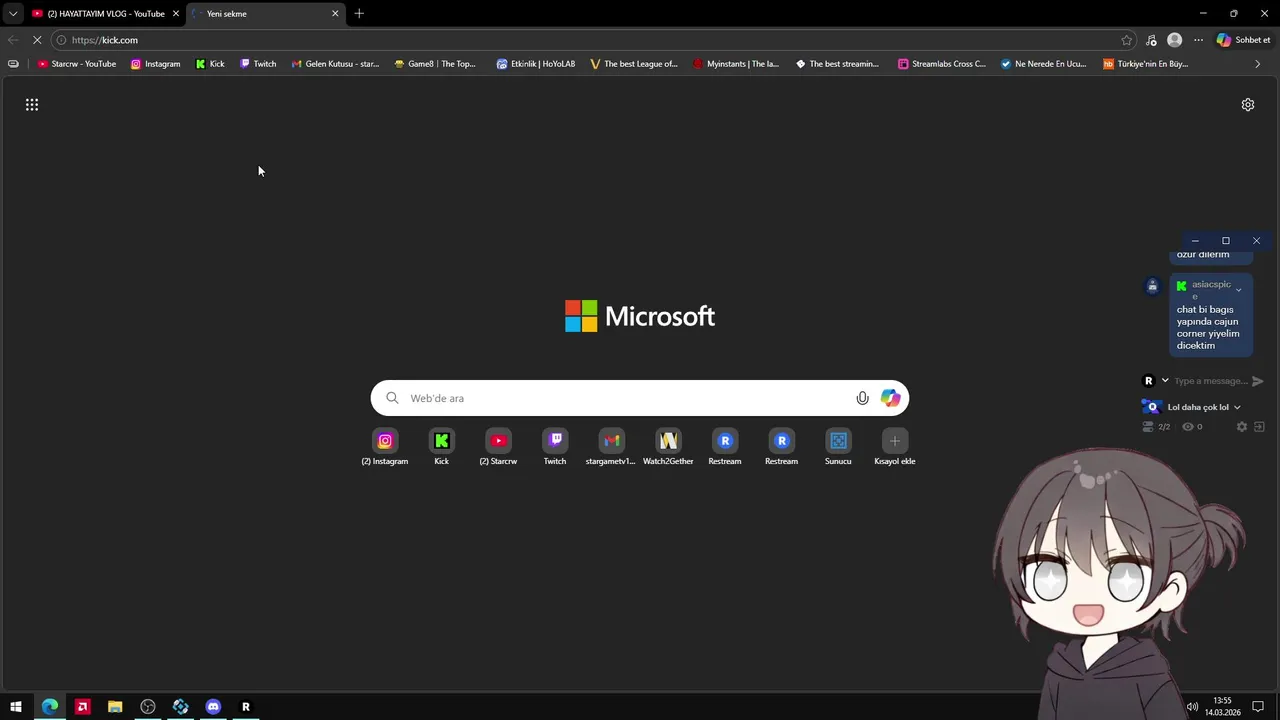The image size is (1280, 720).
Task: Add this page to favorites star
Action: 1127,40
